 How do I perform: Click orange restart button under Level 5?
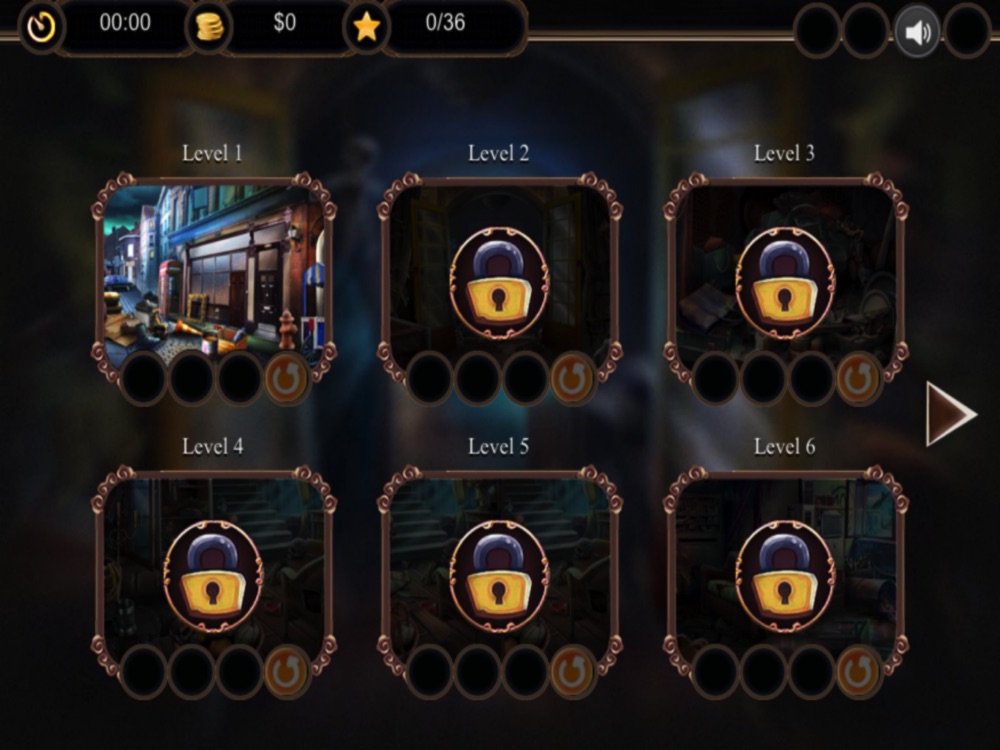[x=572, y=672]
